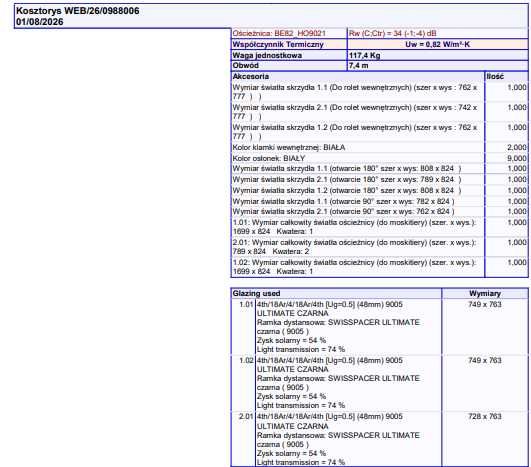Select the '7,4 m' perimeter value
The image size is (531, 467).
click(359, 65)
